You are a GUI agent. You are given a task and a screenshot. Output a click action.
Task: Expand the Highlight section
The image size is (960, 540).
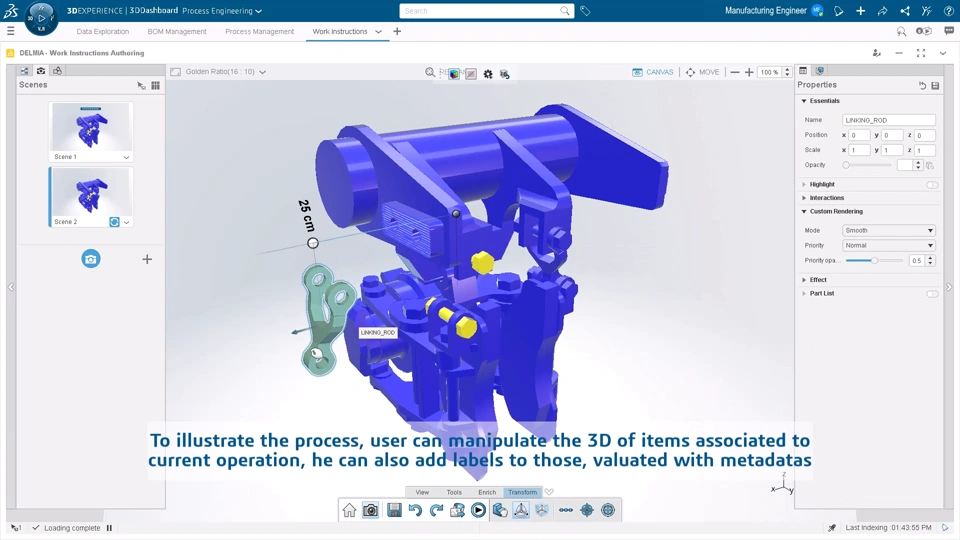point(804,184)
